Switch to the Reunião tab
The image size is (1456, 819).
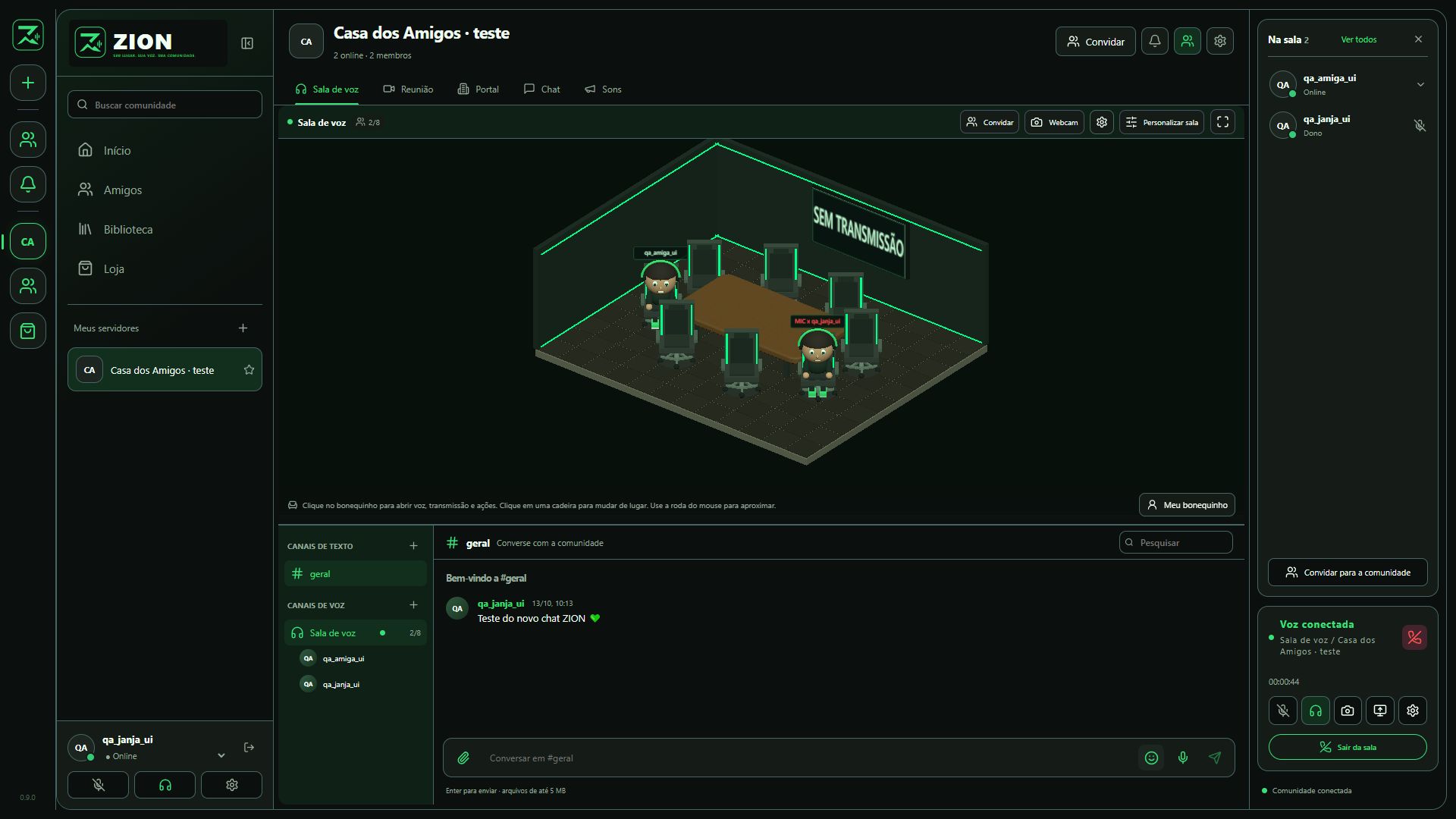(x=408, y=89)
